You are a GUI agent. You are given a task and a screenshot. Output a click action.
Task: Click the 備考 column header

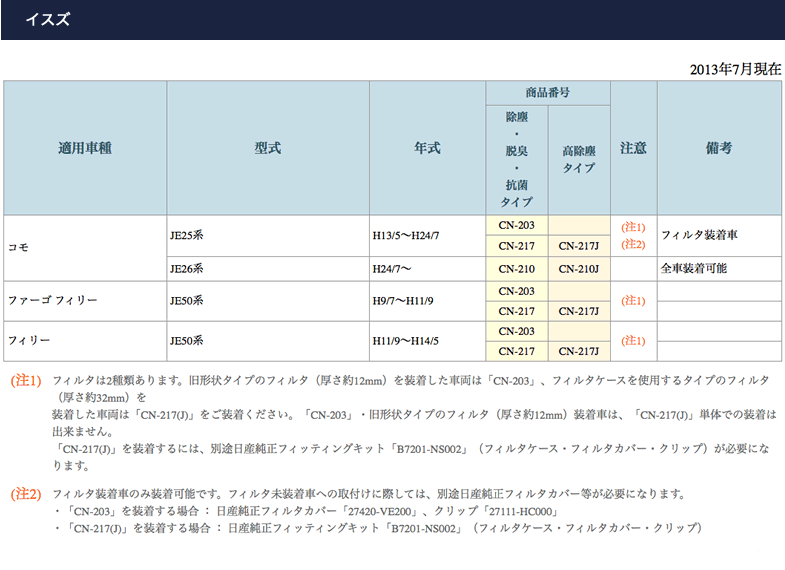(719, 148)
